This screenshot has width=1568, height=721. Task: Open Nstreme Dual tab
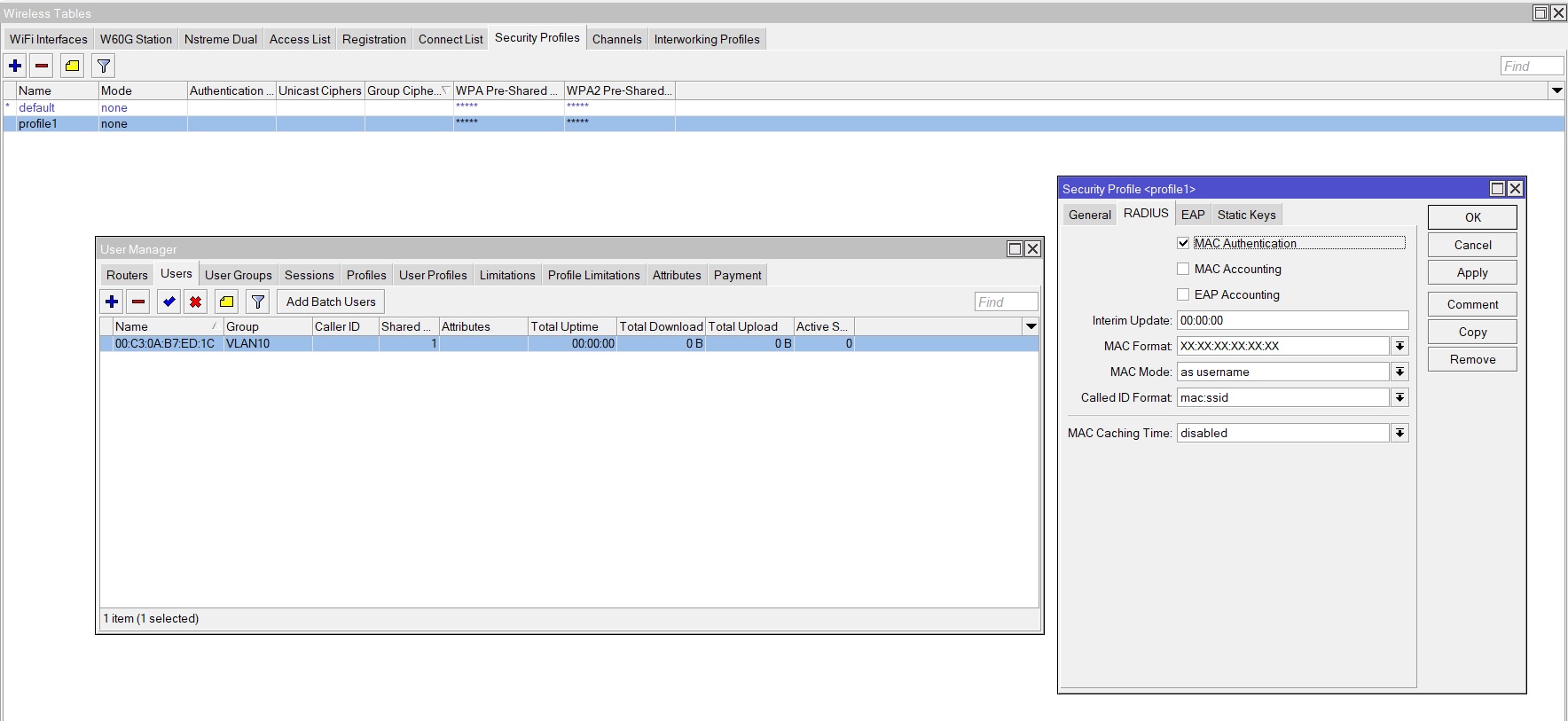[221, 39]
